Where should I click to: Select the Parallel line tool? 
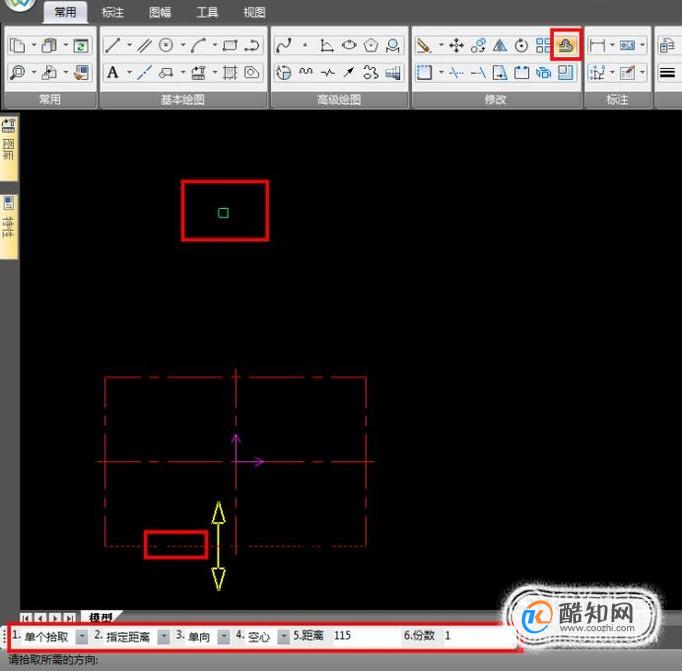pyautogui.click(x=144, y=45)
